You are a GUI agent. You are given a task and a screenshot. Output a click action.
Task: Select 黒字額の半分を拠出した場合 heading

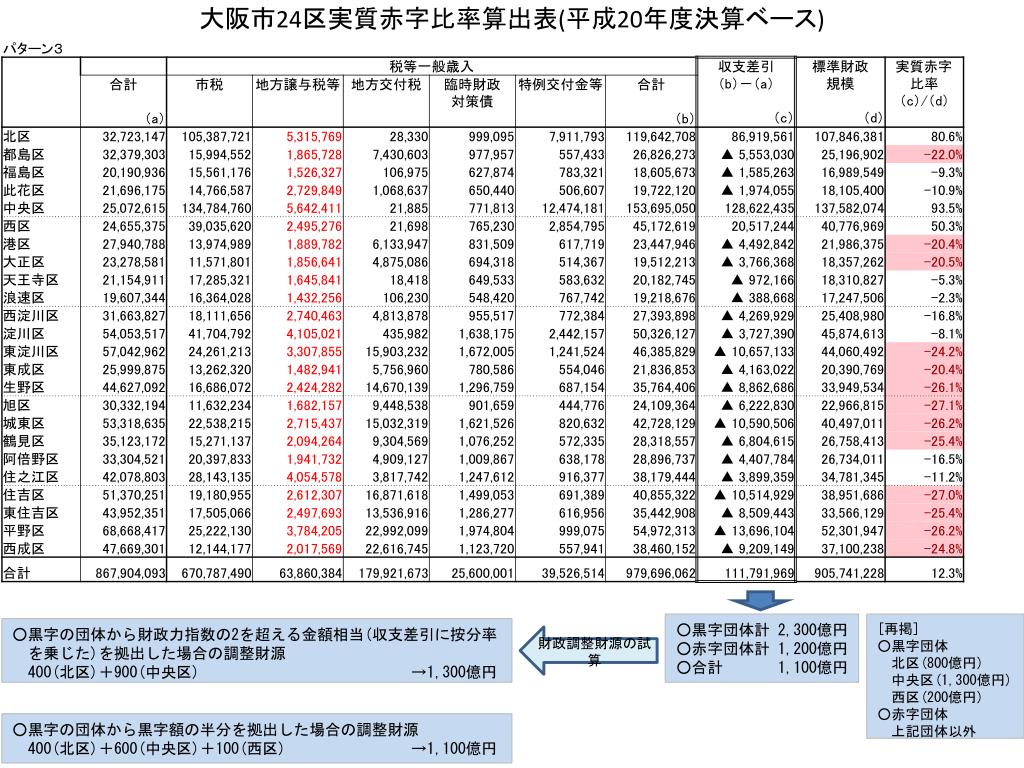(x=216, y=729)
